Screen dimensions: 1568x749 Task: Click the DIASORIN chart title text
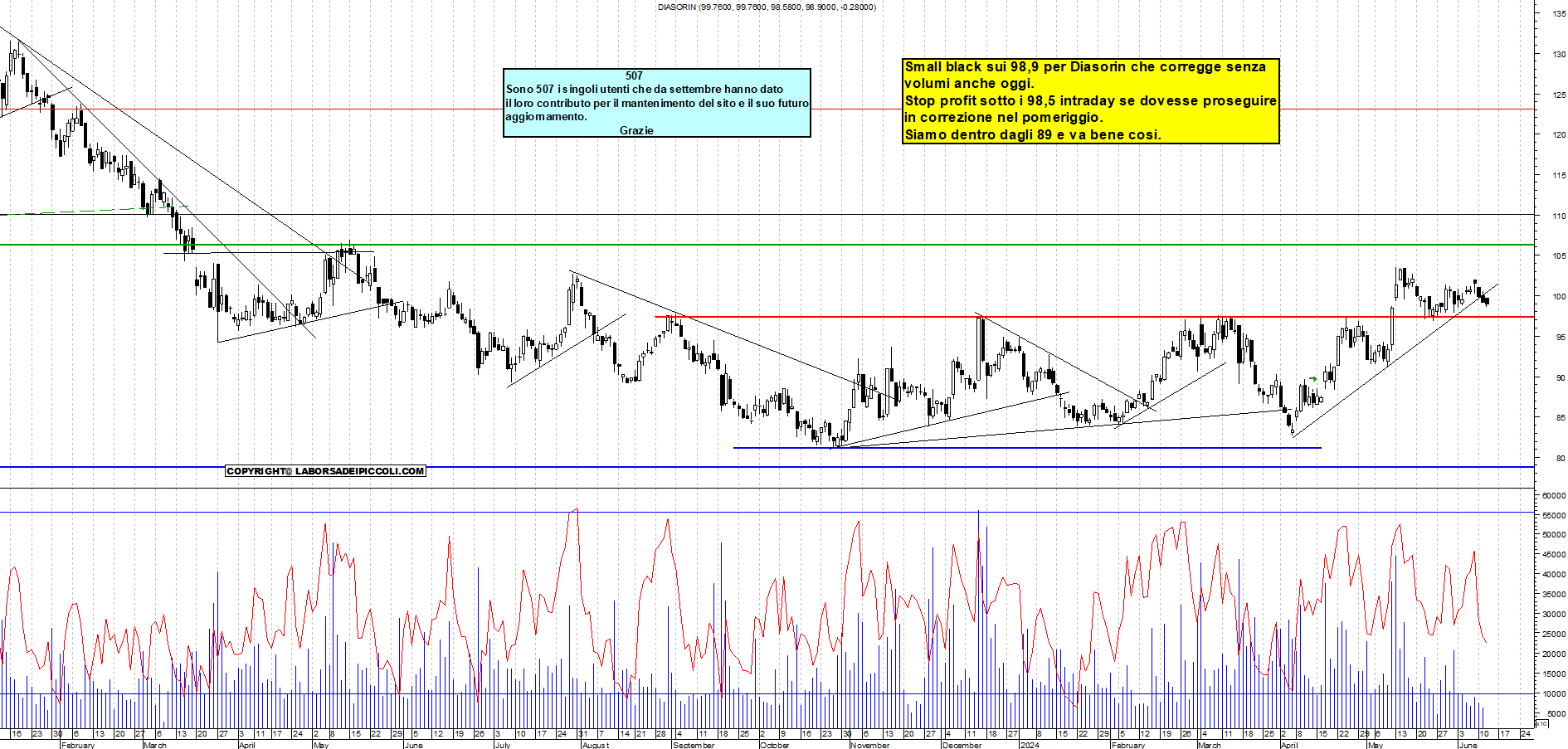(x=767, y=7)
